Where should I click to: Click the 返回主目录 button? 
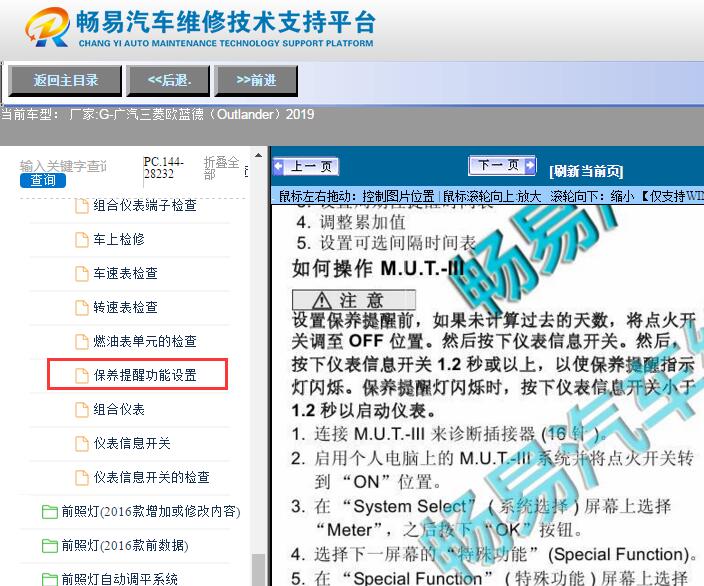[x=65, y=81]
